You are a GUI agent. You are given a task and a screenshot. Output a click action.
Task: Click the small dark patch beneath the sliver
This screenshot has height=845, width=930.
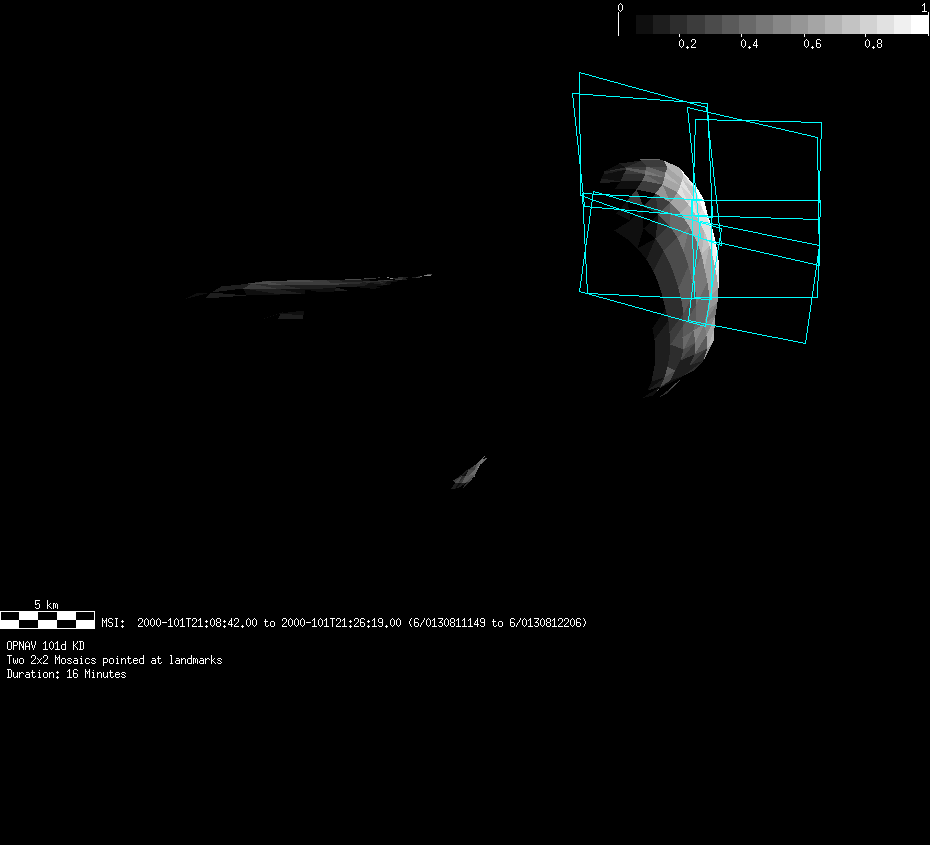coord(291,315)
